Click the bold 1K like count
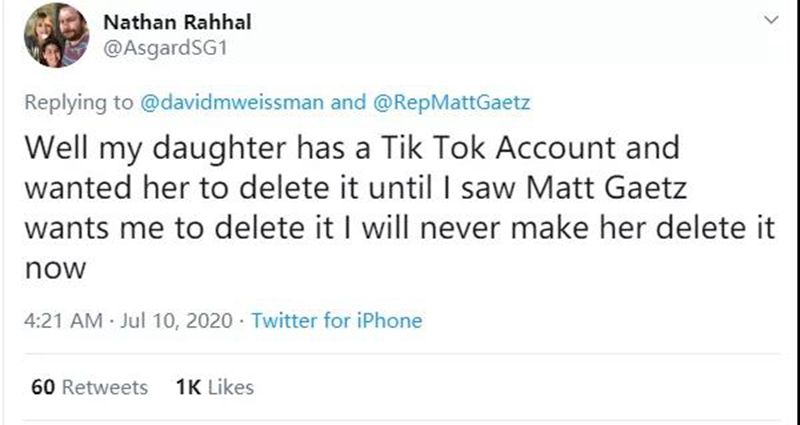 [188, 387]
